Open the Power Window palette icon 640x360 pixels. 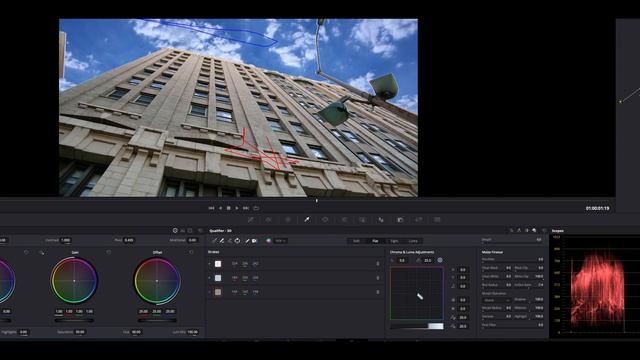coord(325,220)
